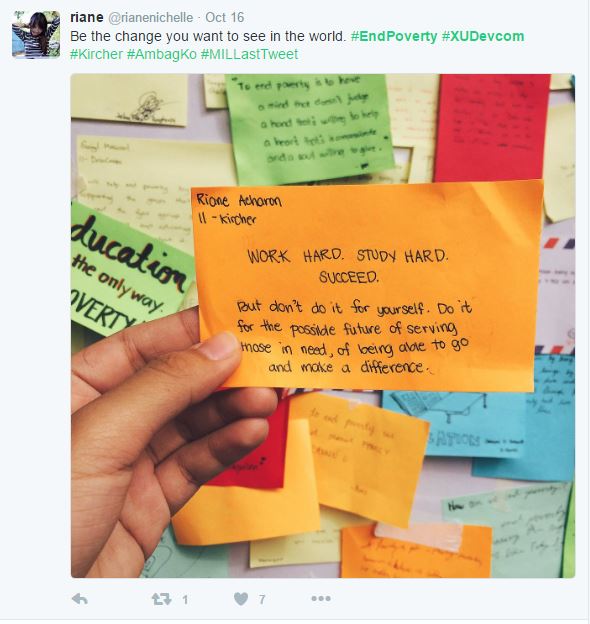The image size is (590, 624).
Task: Follow the #EndPoverty hashtag
Action: coord(394,36)
